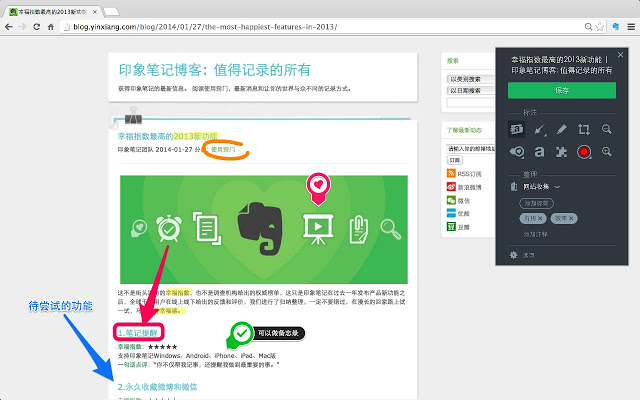
Task: Click the browser tab with blog title
Action: click(70, 8)
